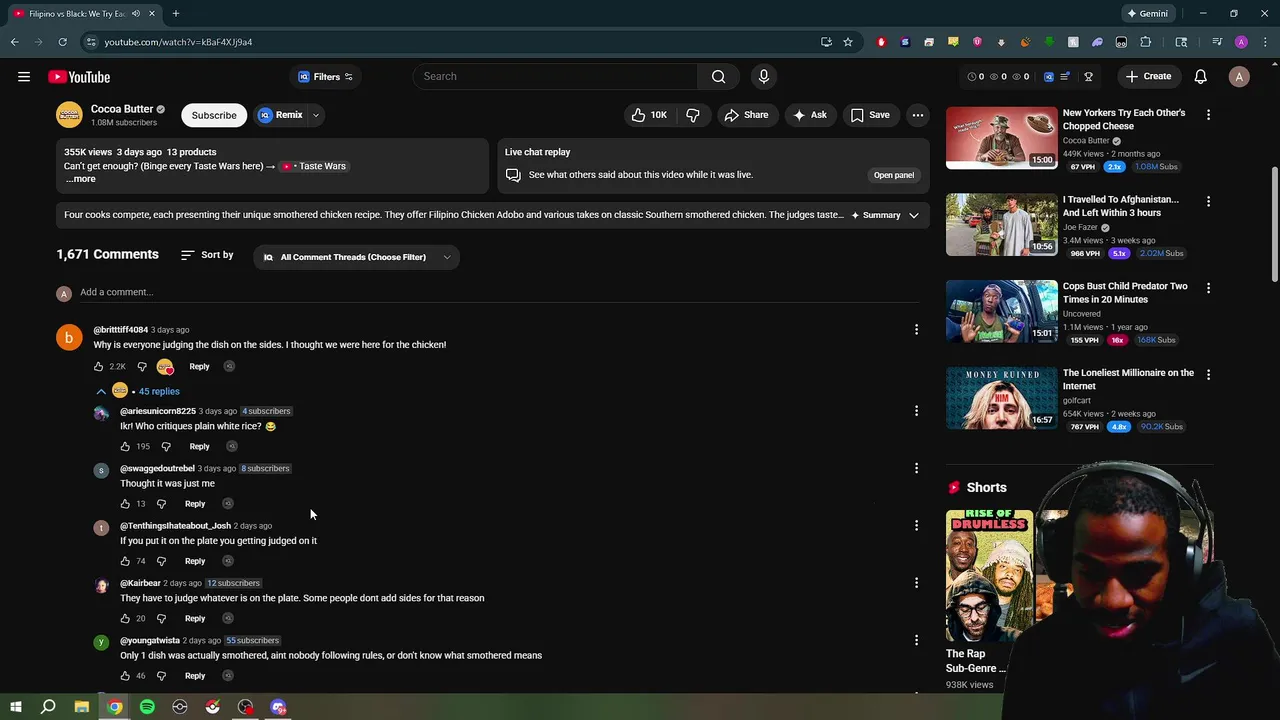Image resolution: width=1280 pixels, height=720 pixels.
Task: Open @youngatwista's channel link
Action: (150, 640)
